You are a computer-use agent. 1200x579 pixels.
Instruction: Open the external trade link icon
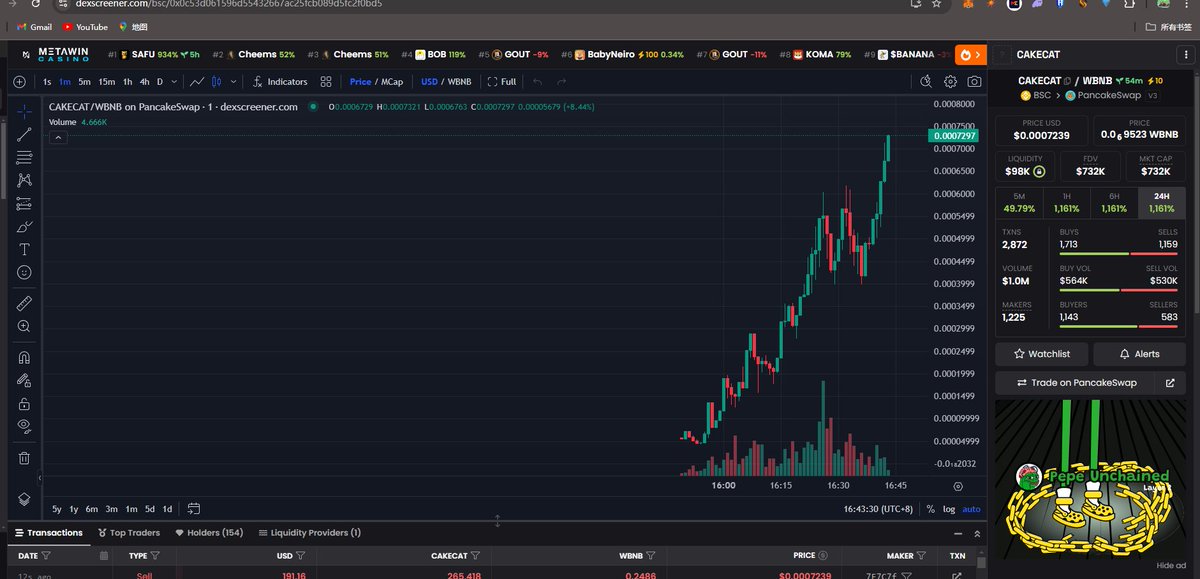1171,382
